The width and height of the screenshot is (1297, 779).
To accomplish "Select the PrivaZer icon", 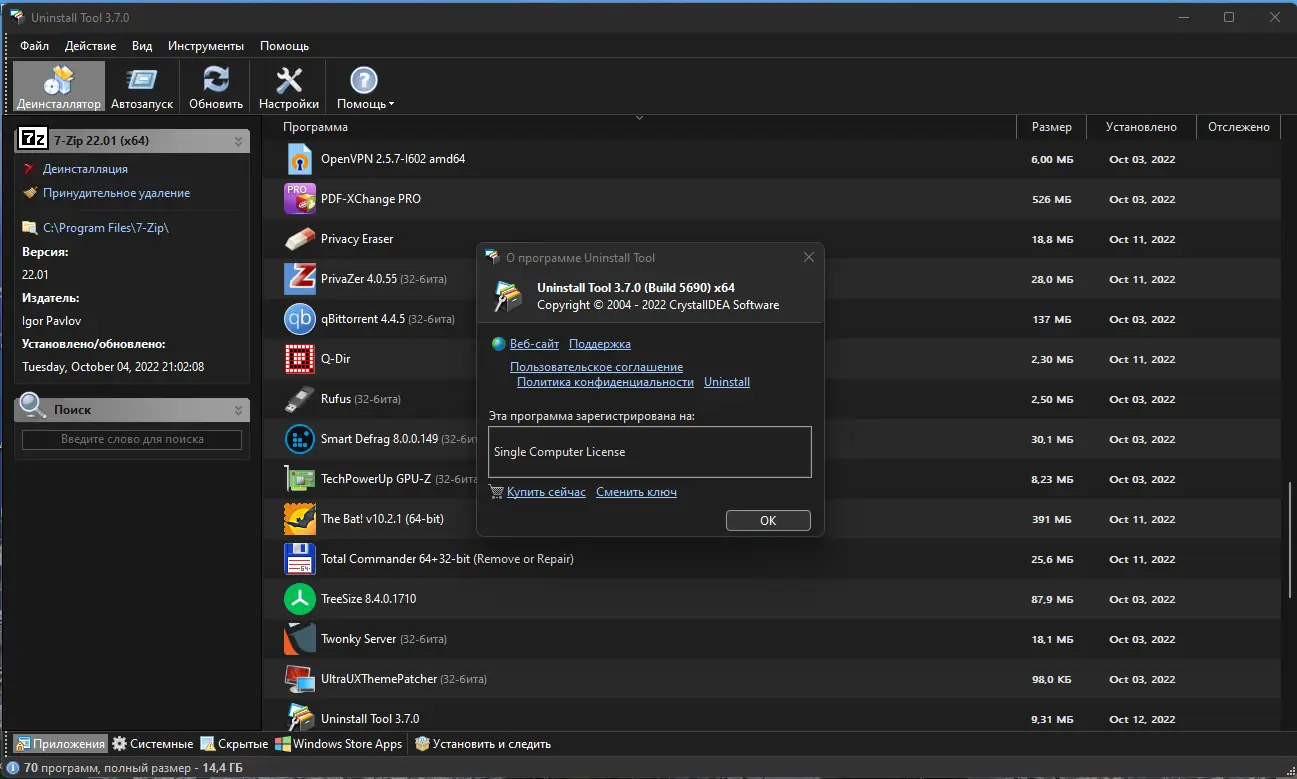I will point(300,279).
